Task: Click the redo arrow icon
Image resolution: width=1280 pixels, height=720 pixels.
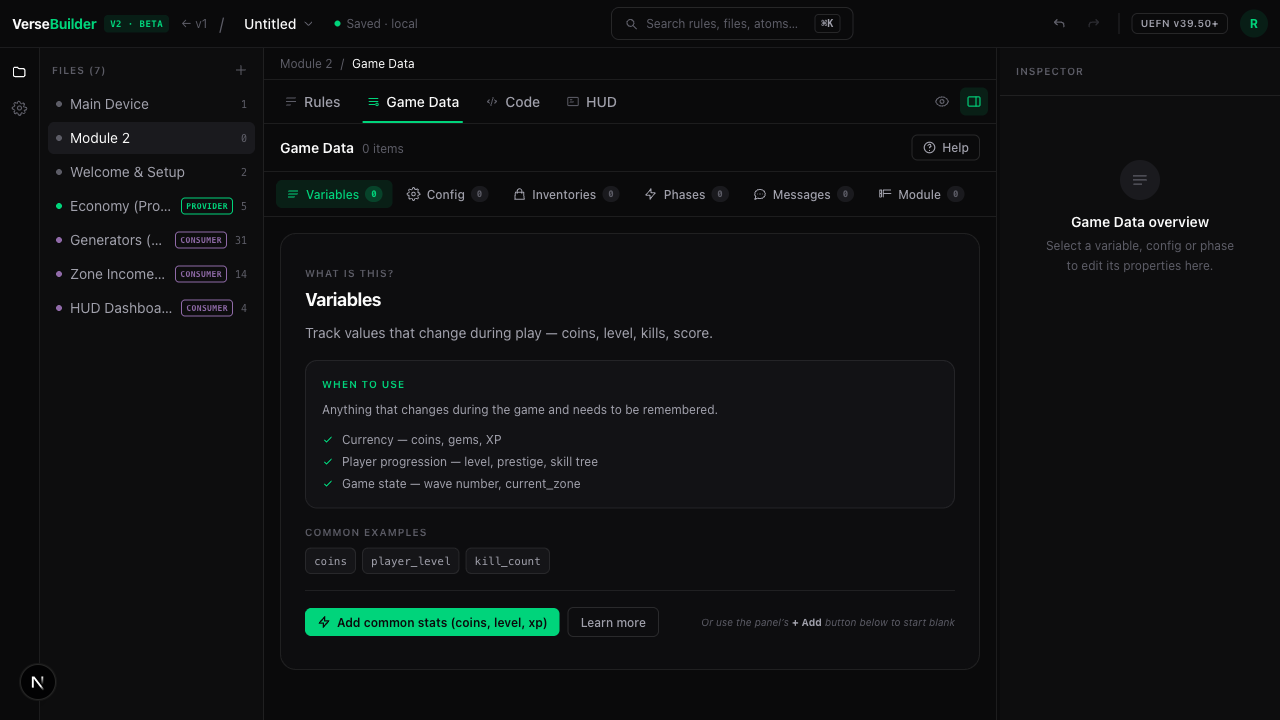Action: pyautogui.click(x=1094, y=24)
